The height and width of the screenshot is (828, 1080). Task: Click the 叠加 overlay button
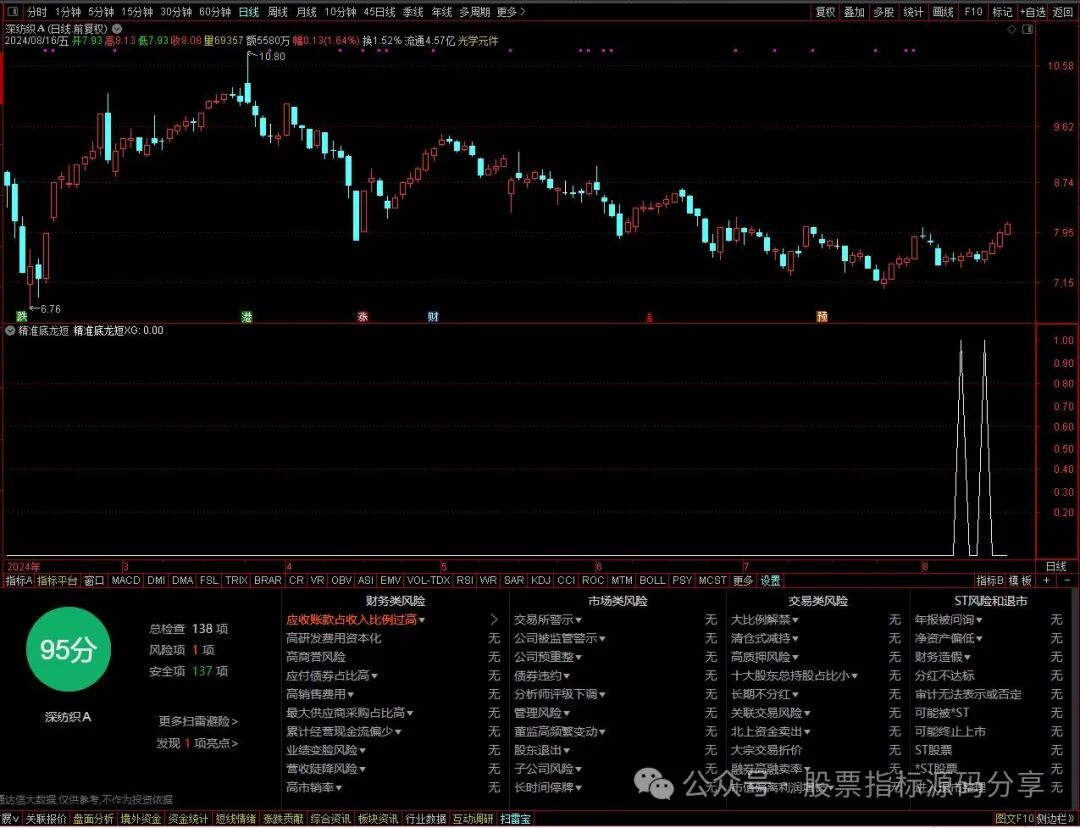(x=854, y=12)
